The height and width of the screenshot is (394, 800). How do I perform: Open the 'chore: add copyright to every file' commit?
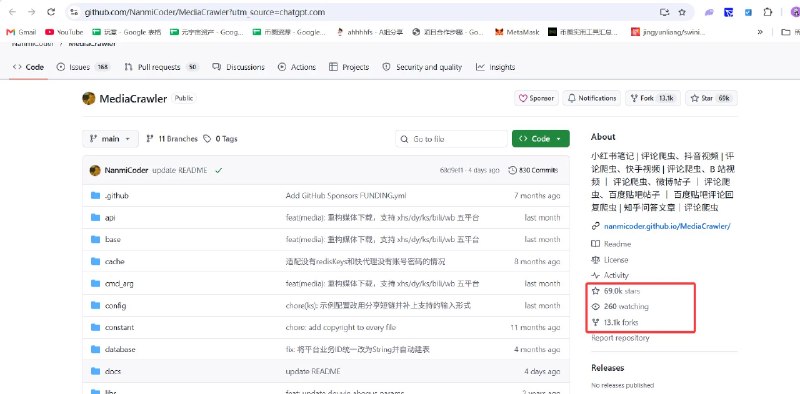pos(341,328)
